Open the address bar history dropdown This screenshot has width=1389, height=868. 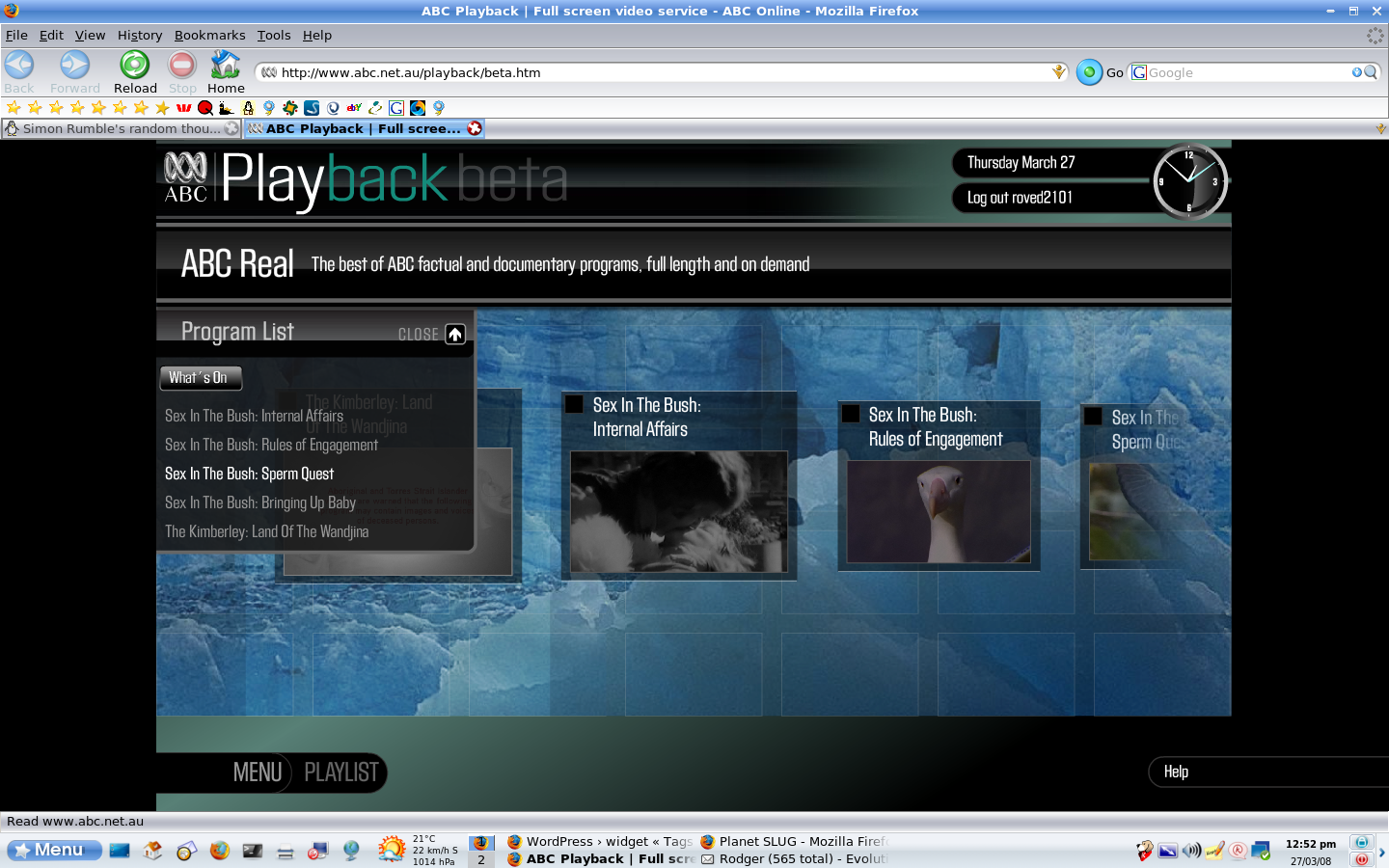coord(1058,72)
